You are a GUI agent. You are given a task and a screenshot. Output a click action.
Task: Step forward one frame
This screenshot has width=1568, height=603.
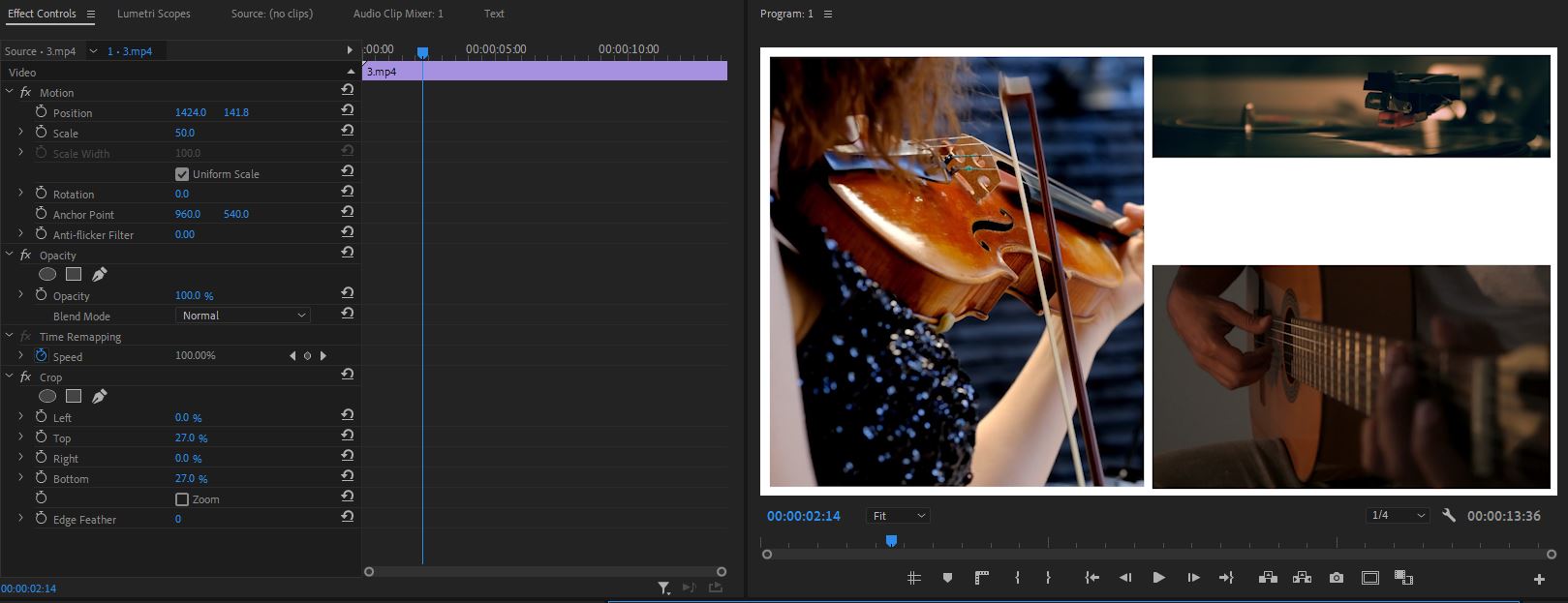(x=1193, y=578)
